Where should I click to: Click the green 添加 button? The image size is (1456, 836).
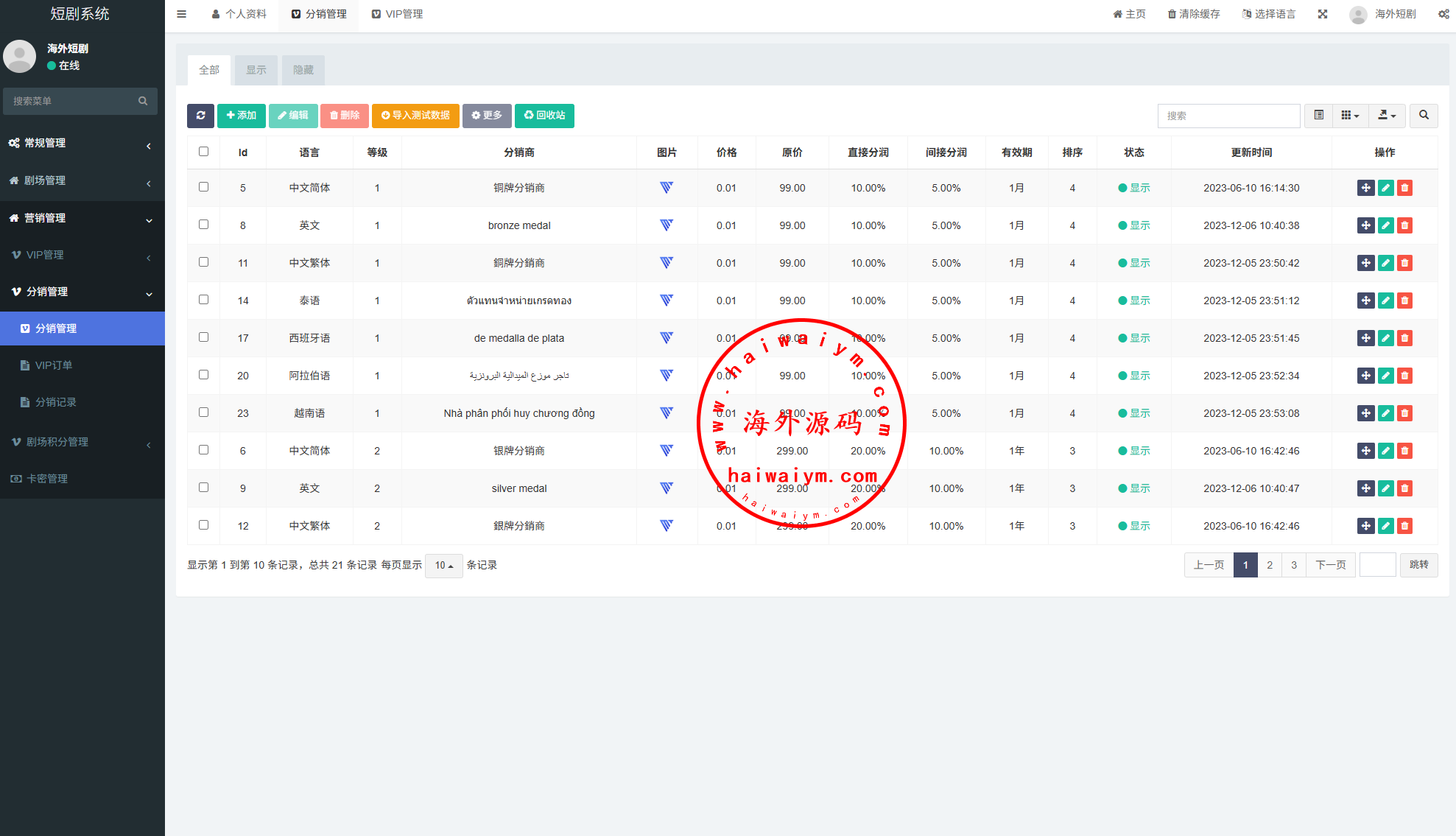click(241, 116)
